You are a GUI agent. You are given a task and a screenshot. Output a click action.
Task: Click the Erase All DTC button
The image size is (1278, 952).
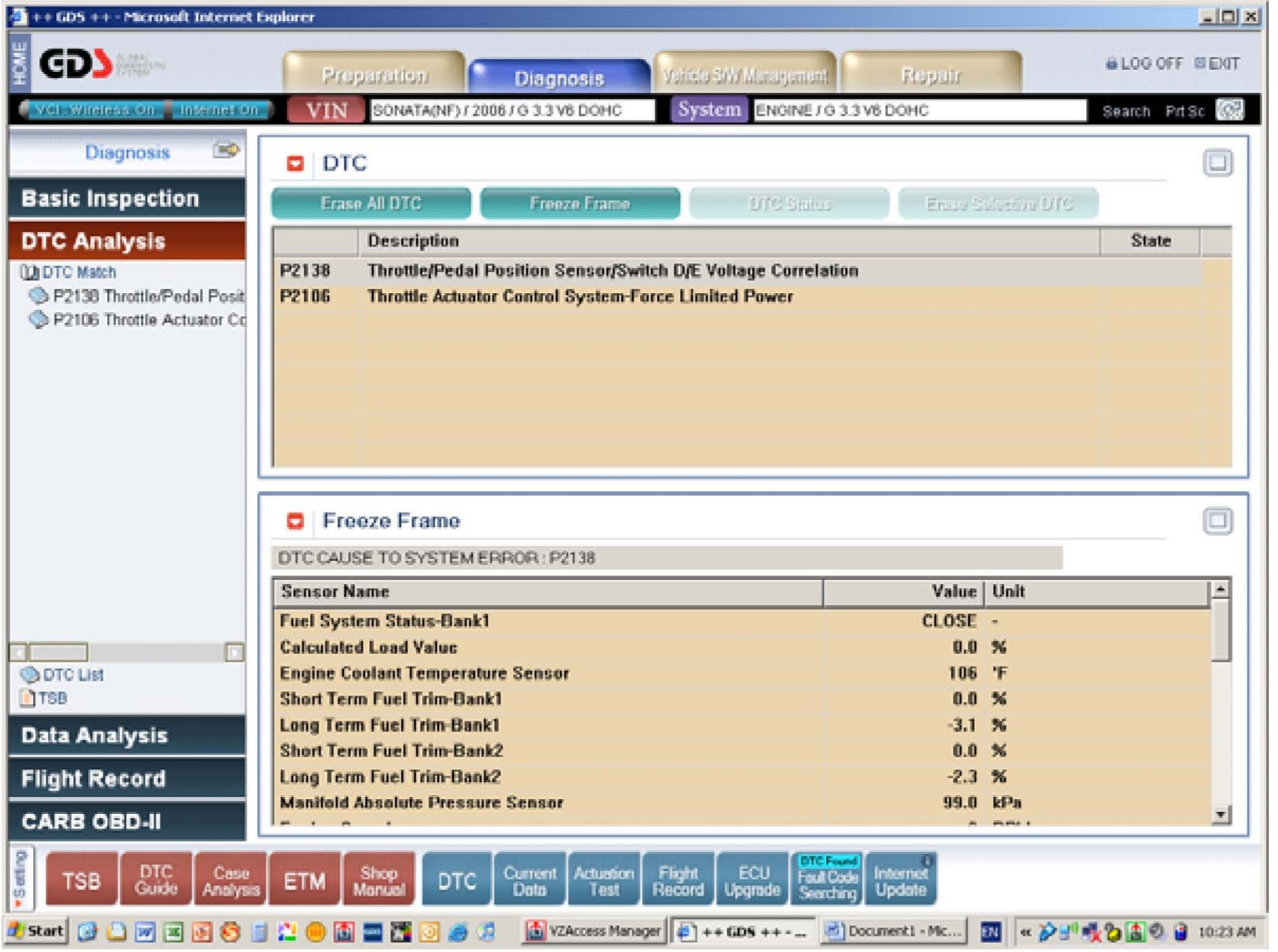pos(371,204)
